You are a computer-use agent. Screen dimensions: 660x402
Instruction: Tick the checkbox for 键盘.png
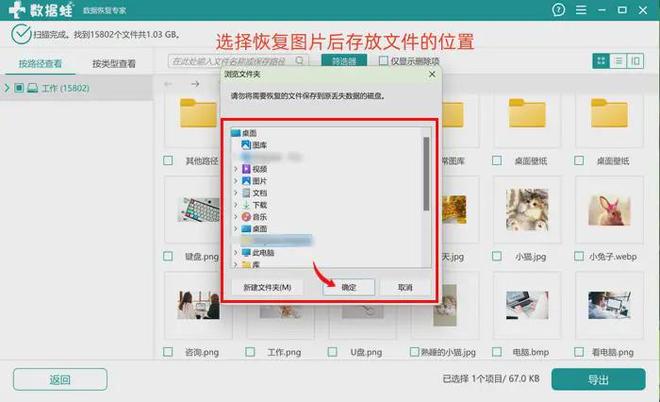168,256
